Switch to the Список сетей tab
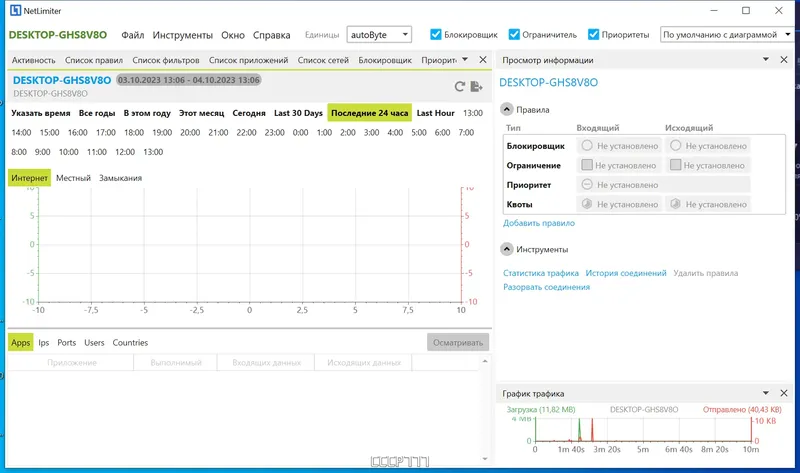800x473 pixels. tap(323, 60)
